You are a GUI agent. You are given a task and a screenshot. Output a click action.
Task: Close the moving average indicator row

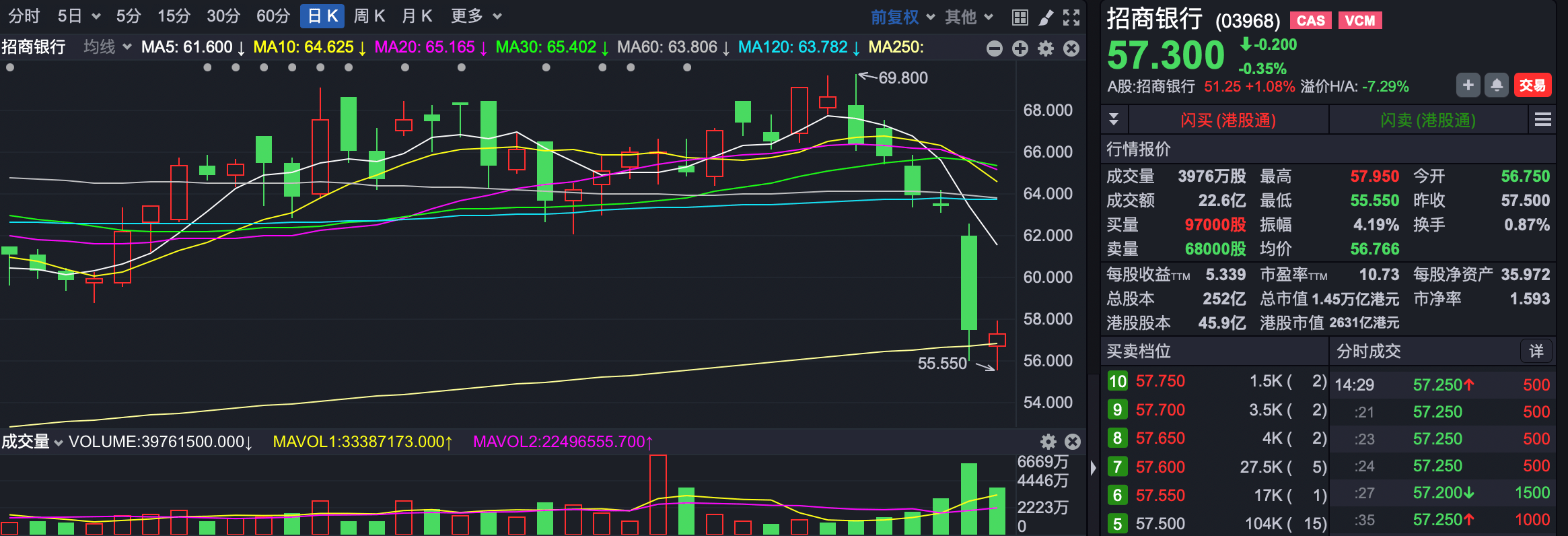(x=1071, y=48)
